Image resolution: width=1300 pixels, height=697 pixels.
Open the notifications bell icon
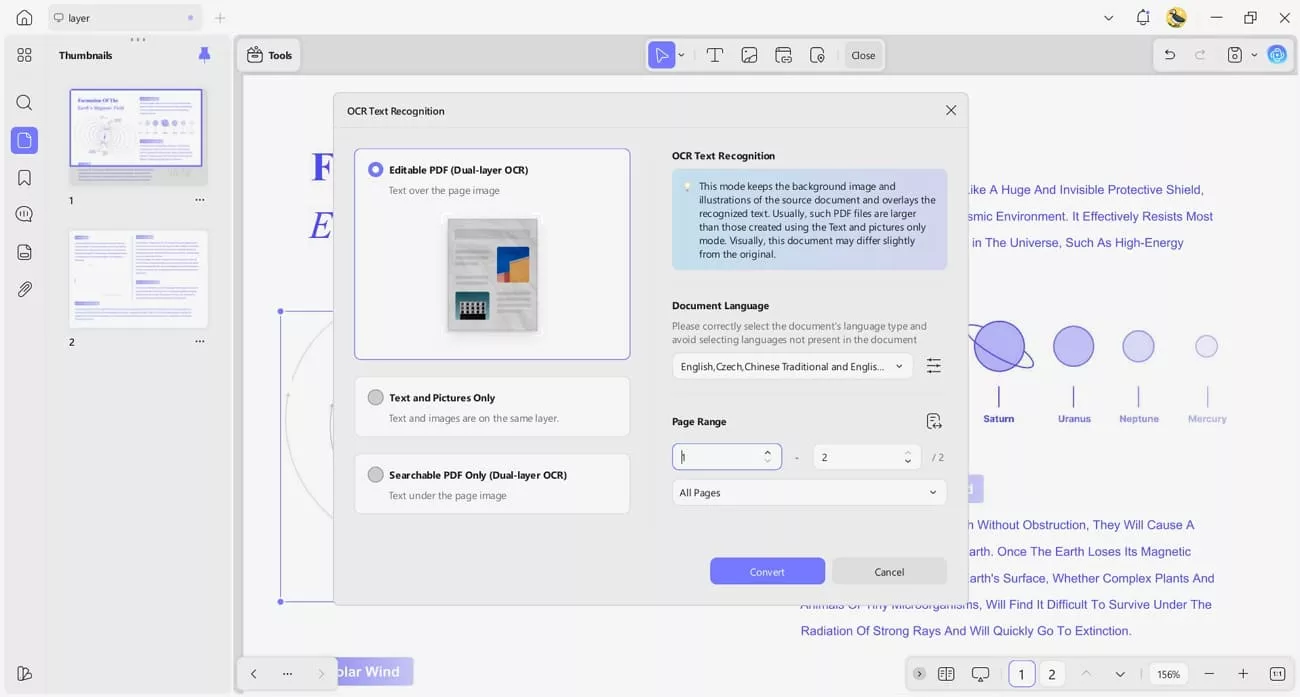point(1143,18)
